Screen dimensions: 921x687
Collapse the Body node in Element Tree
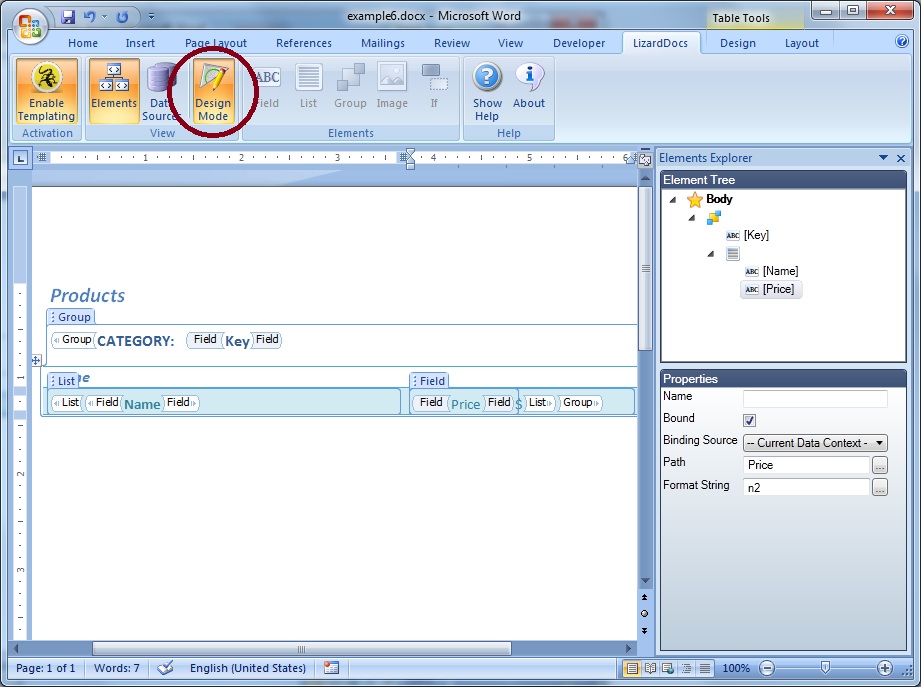(673, 200)
